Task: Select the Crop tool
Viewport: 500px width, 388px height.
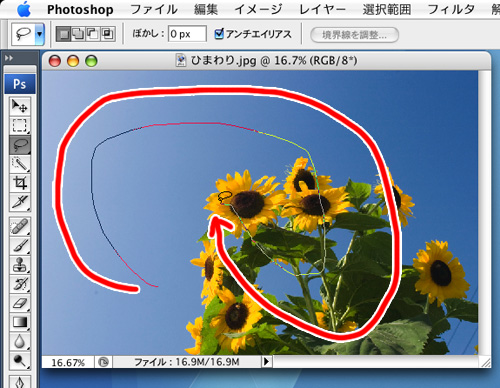Action: coord(20,183)
